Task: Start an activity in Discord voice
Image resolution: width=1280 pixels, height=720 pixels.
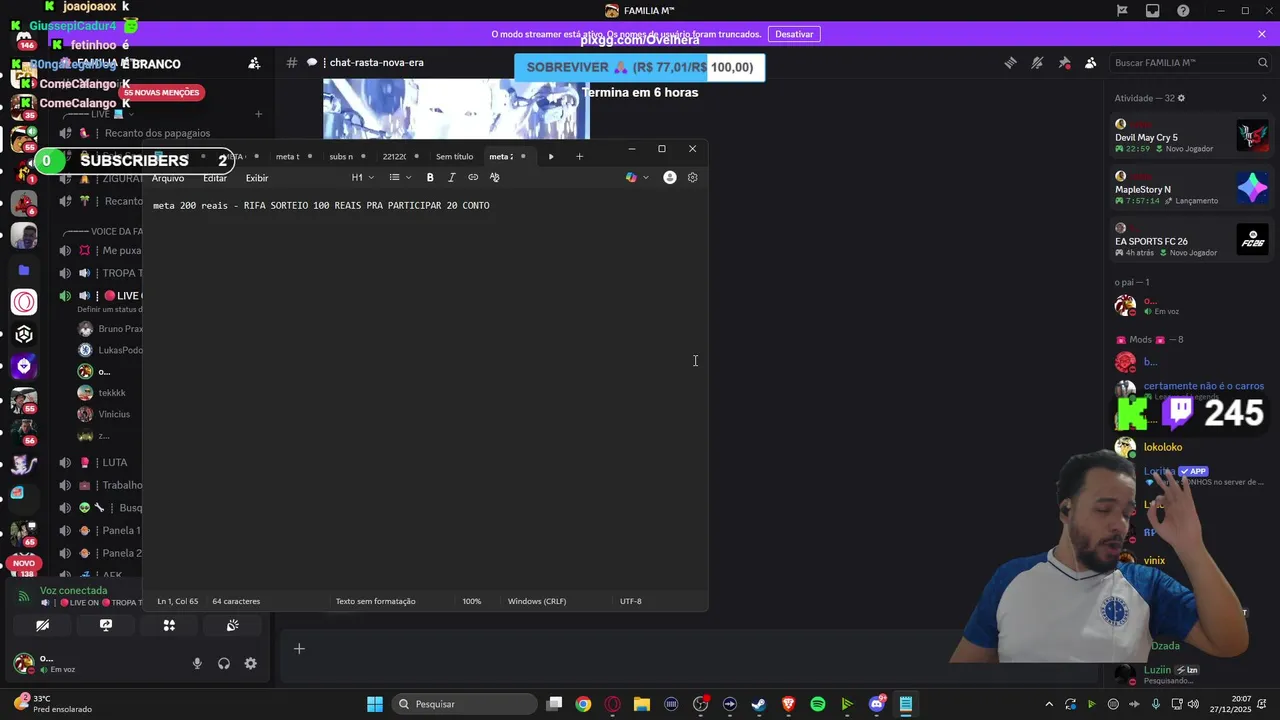Action: click(x=169, y=625)
